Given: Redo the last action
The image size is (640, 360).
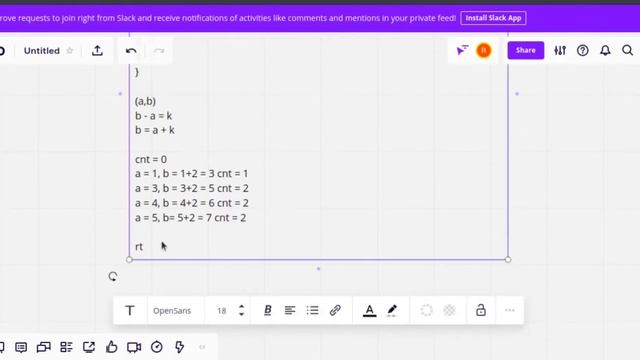Looking at the screenshot, I should tap(159, 51).
